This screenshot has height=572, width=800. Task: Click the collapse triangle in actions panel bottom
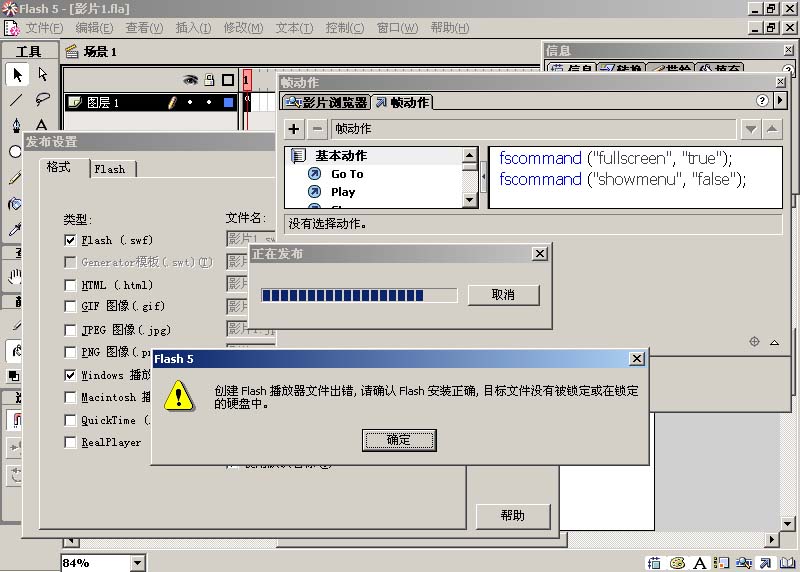774,342
